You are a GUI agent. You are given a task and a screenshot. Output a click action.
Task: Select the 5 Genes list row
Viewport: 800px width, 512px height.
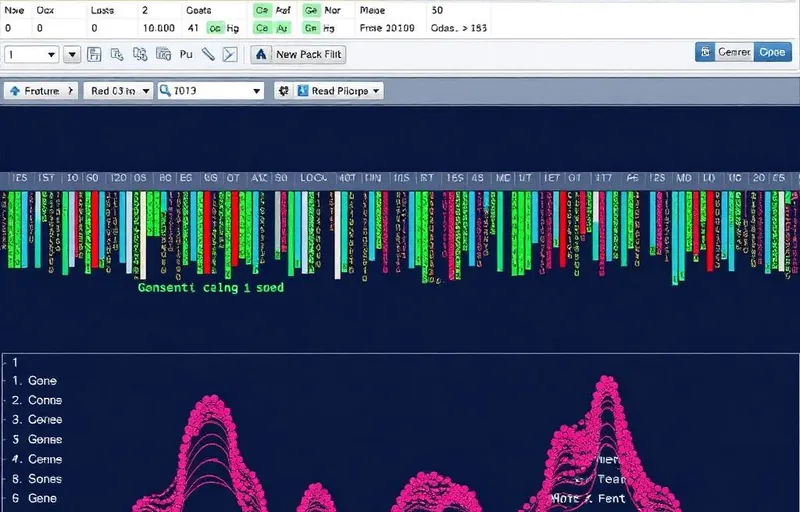point(37,439)
